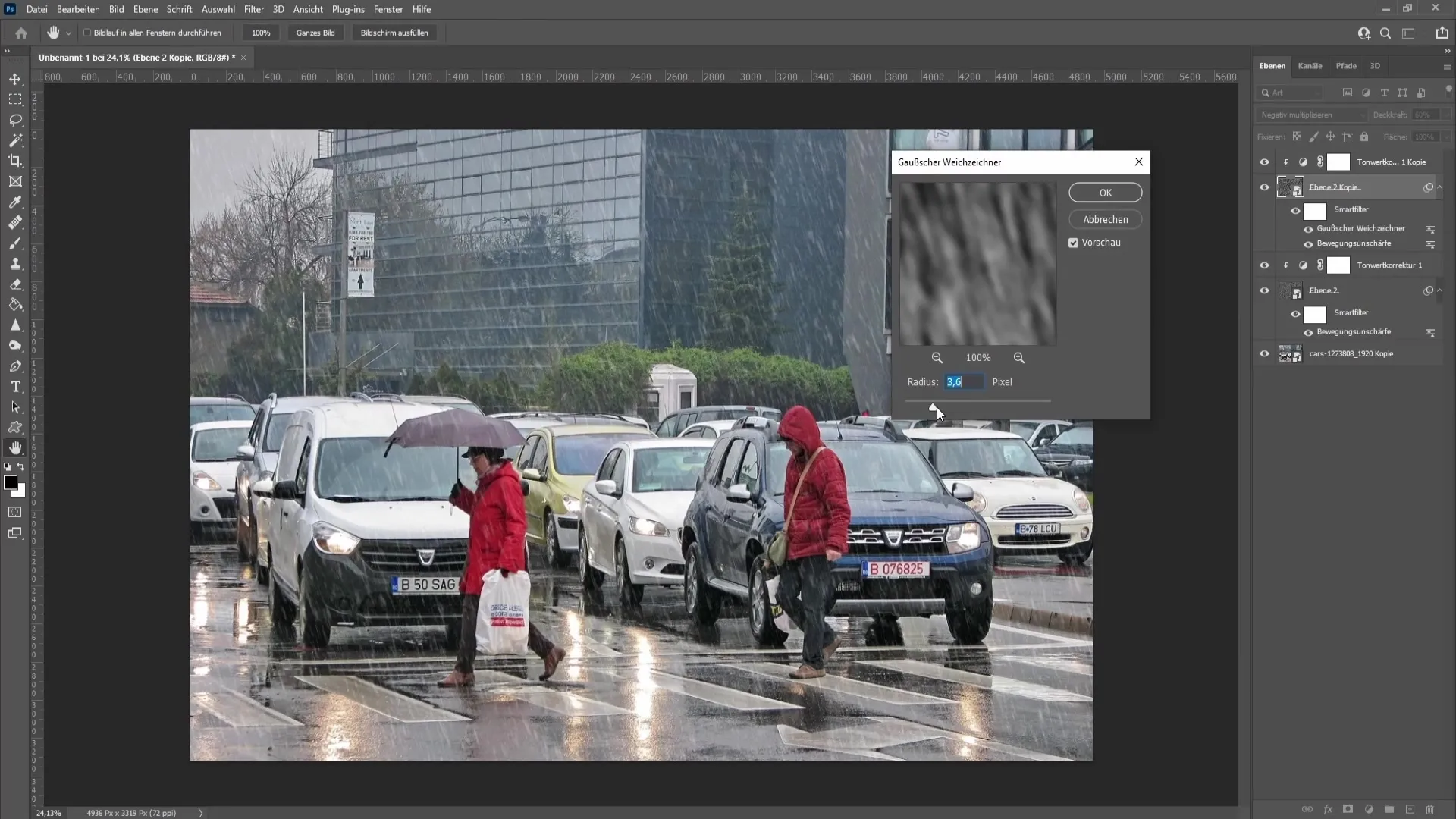1456x819 pixels.
Task: Open Gaußscher Weichzeichner blending options icon
Action: click(1429, 229)
